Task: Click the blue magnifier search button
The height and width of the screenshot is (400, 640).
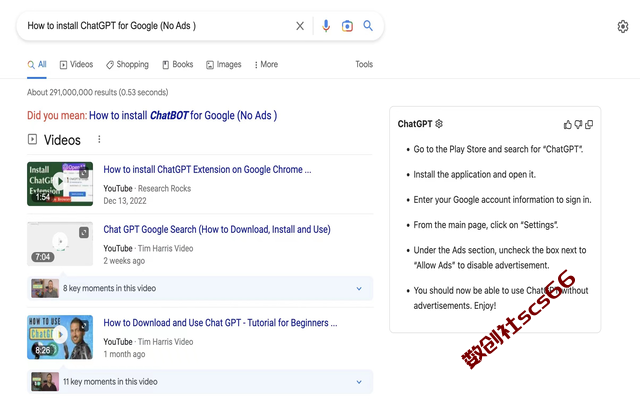Action: (368, 26)
